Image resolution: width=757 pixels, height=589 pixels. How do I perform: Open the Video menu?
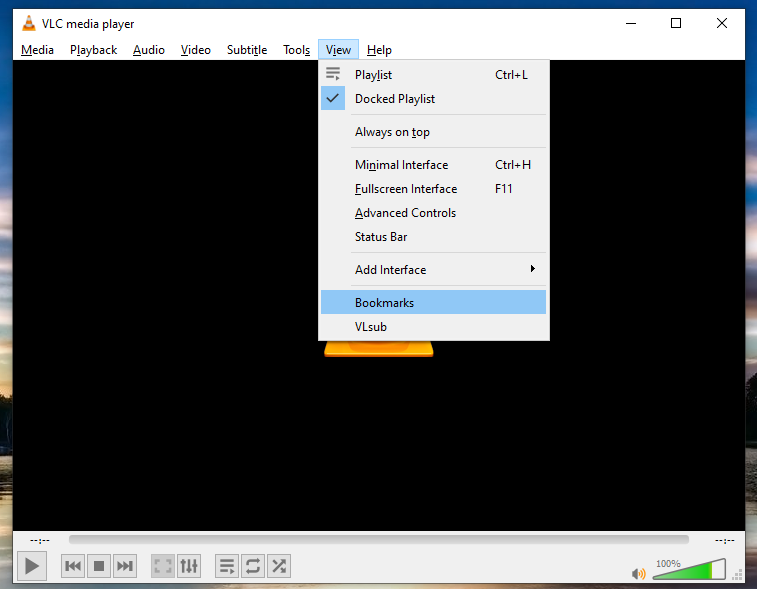[196, 50]
